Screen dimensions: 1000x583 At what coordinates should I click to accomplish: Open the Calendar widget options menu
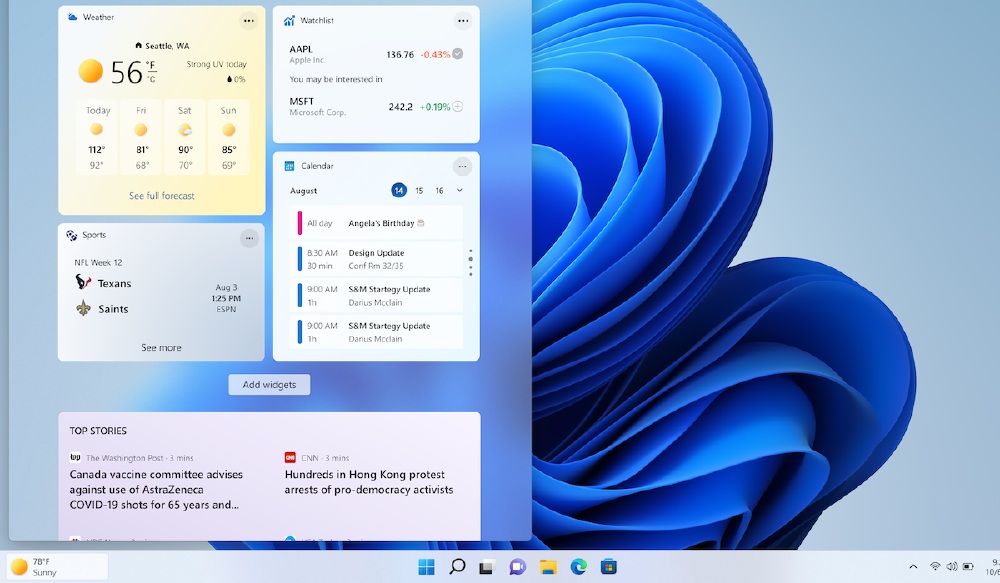(463, 166)
